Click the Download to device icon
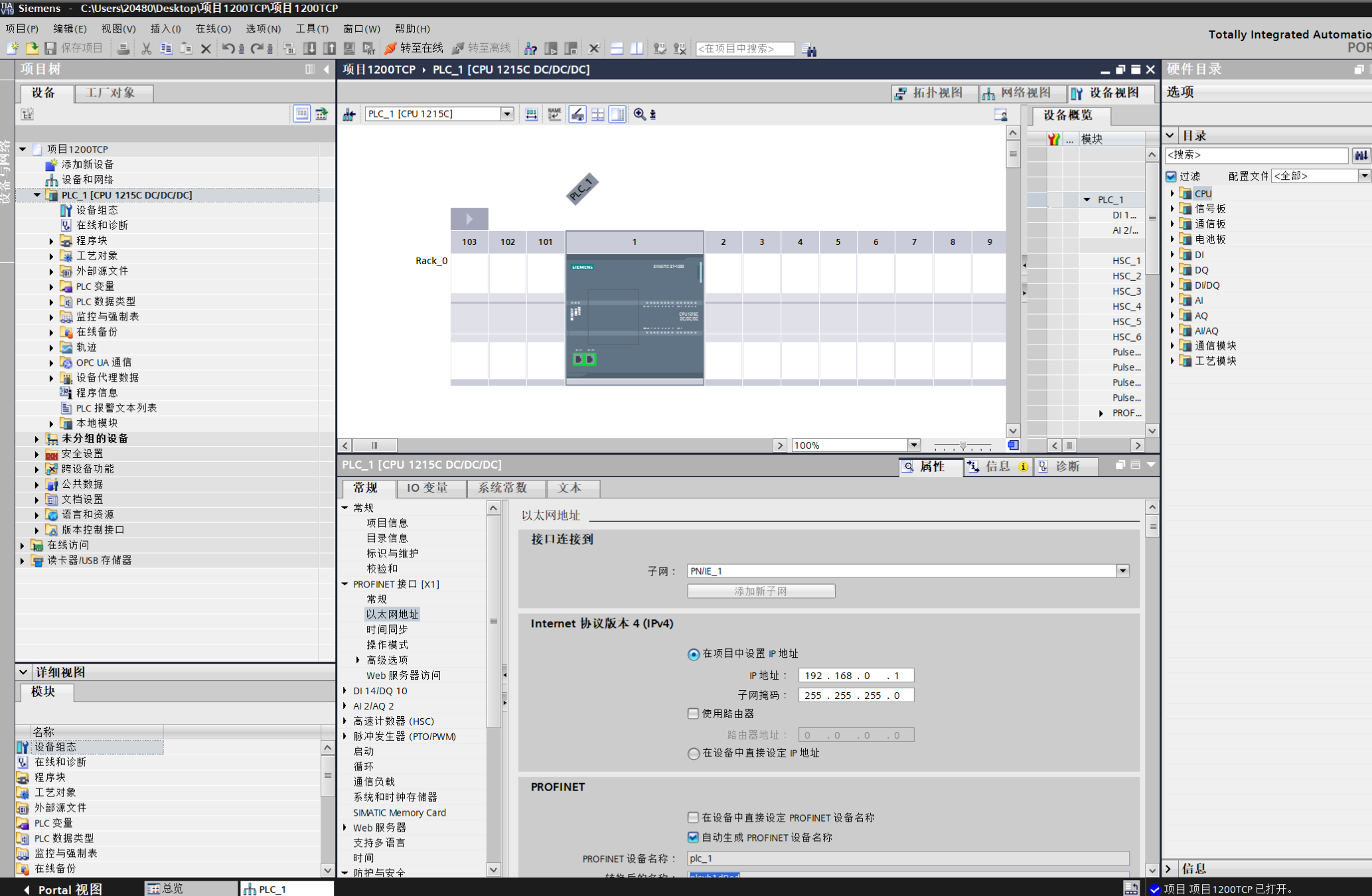This screenshot has width=1372, height=896. (x=309, y=48)
